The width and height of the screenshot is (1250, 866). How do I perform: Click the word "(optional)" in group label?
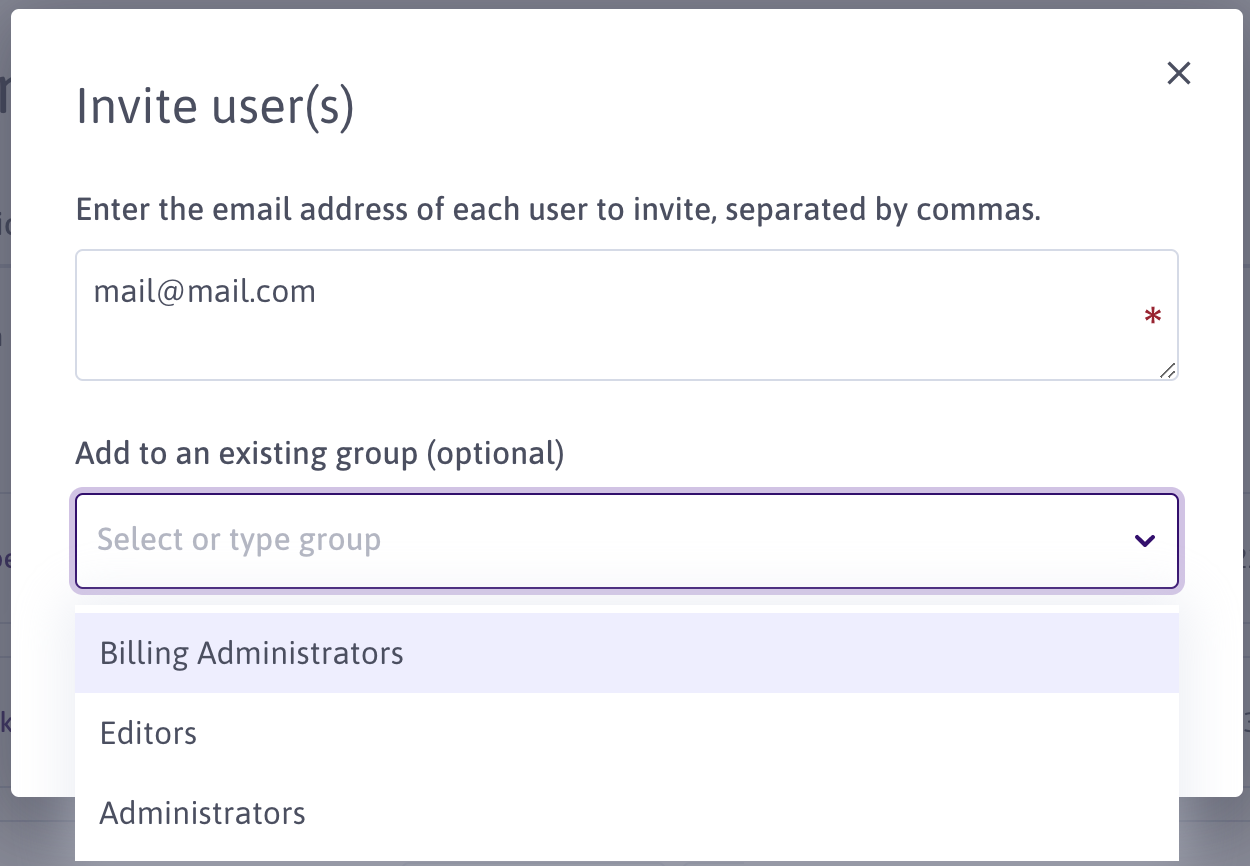pos(495,454)
